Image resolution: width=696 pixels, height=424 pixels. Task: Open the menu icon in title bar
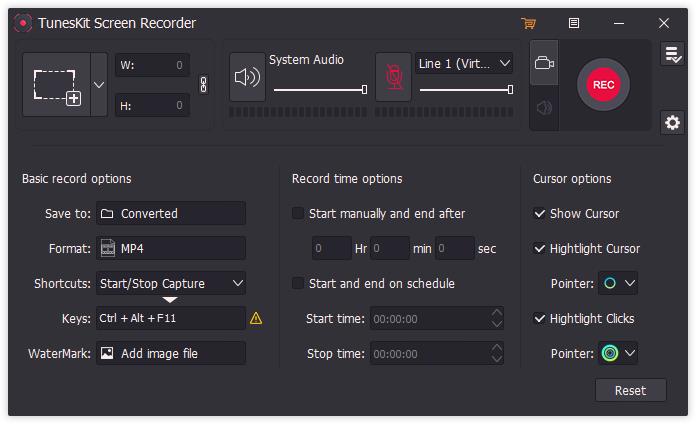[x=574, y=23]
